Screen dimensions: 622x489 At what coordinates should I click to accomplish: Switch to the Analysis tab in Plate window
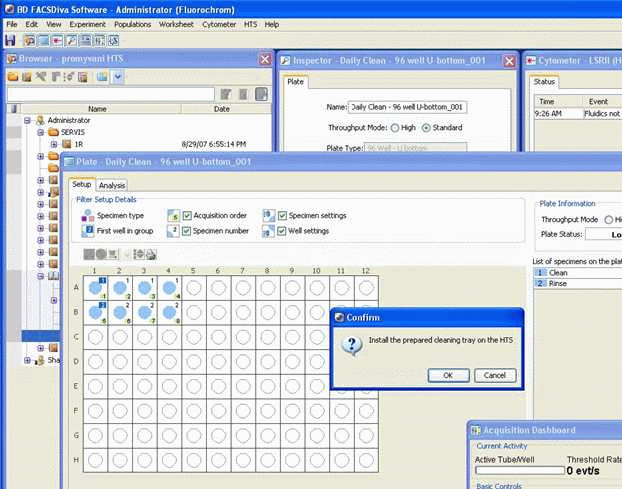[x=112, y=185]
